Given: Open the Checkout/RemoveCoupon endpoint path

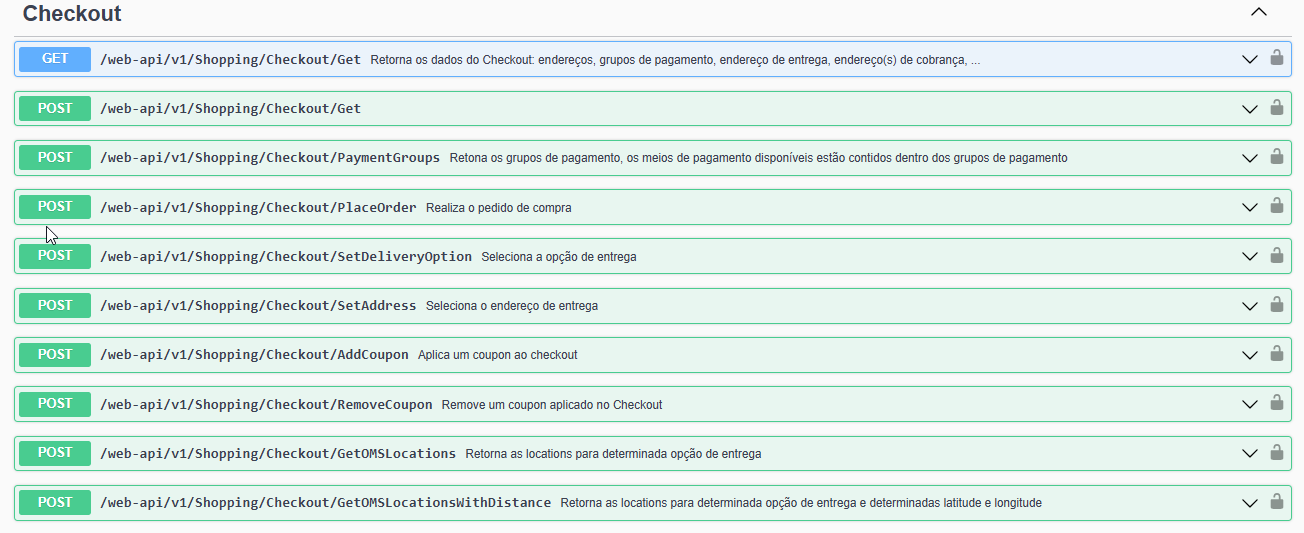Looking at the screenshot, I should [x=267, y=404].
